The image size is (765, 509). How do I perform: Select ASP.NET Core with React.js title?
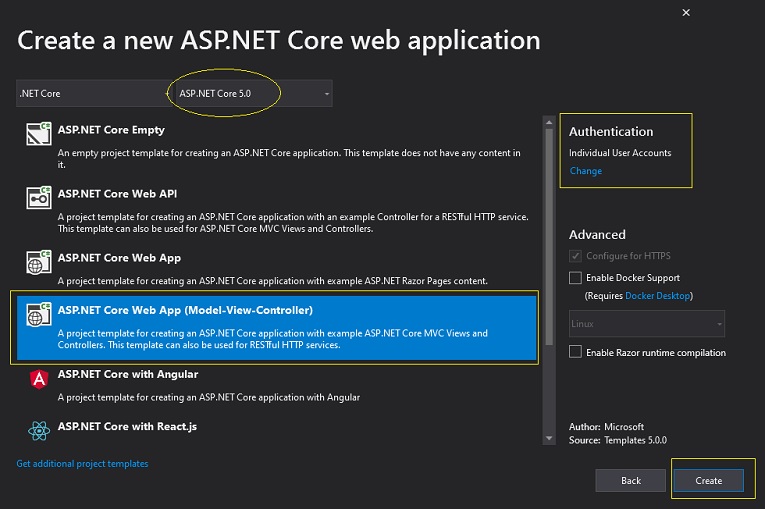127,427
